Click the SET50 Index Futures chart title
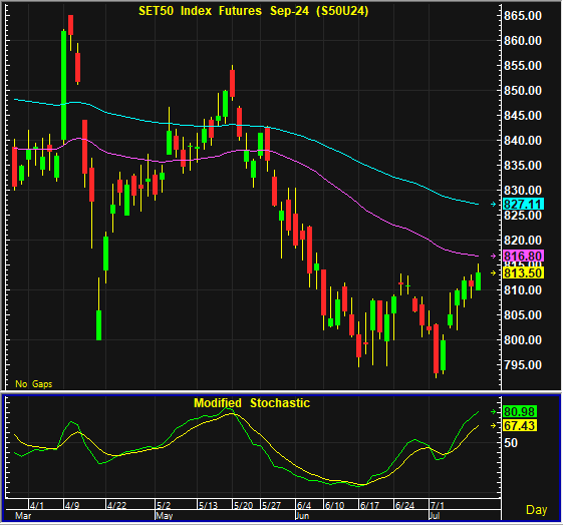563x525 pixels. 253,11
